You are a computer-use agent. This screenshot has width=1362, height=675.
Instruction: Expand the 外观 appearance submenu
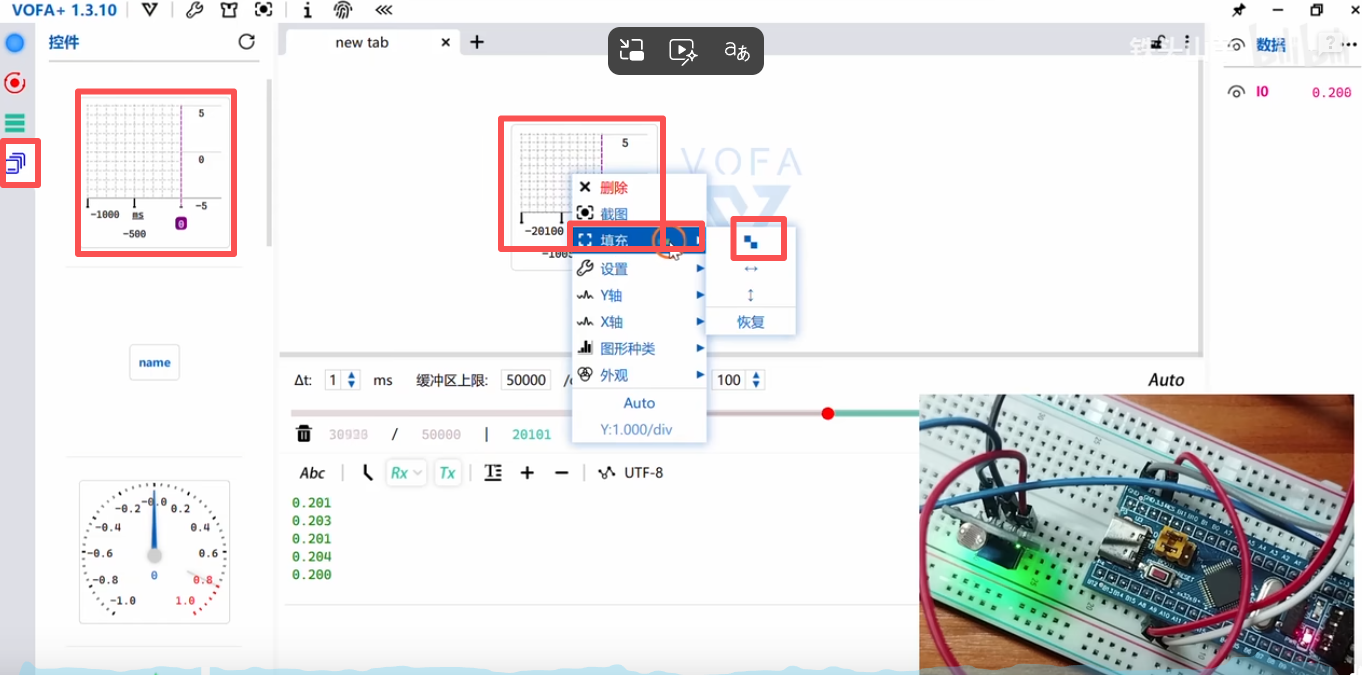[639, 375]
